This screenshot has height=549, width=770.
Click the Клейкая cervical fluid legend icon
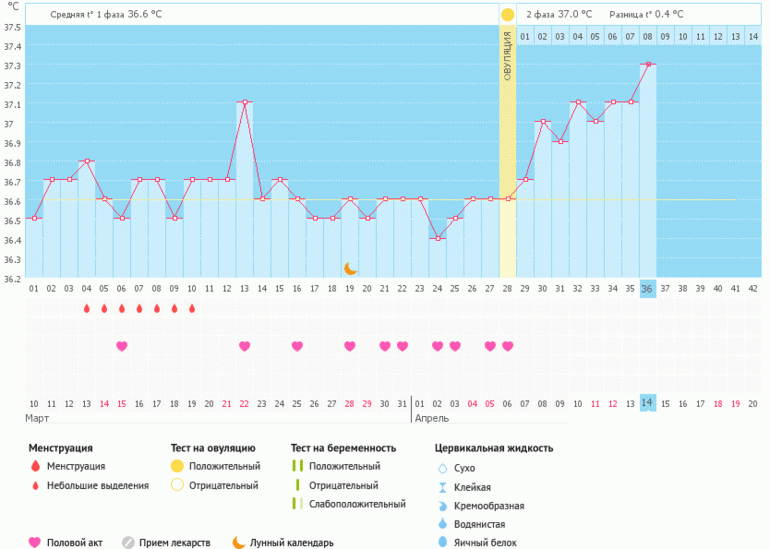tap(442, 487)
